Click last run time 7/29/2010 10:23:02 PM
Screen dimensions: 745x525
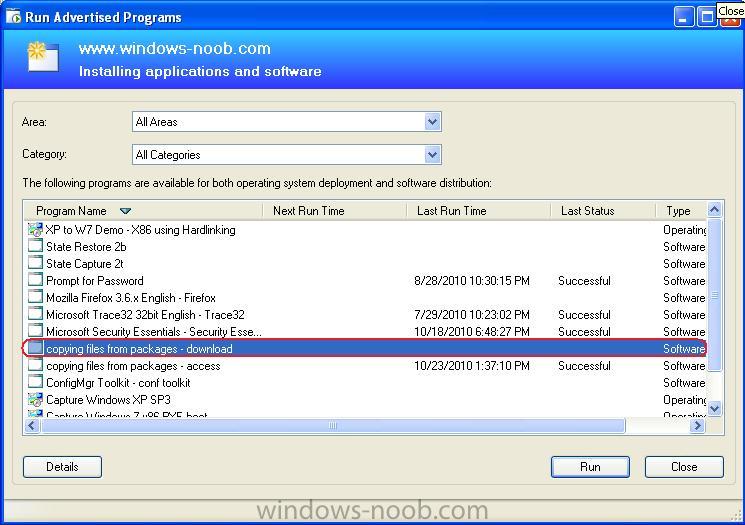(x=472, y=315)
